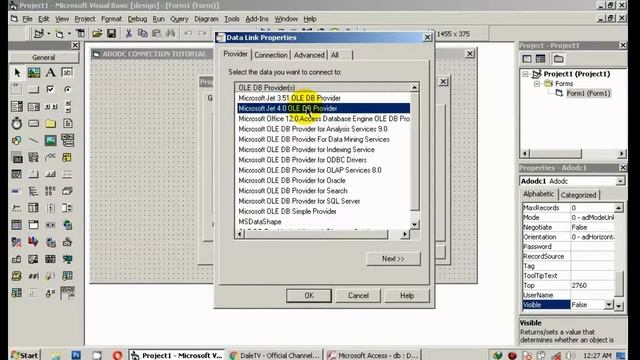Image resolution: width=640 pixels, height=360 pixels.
Task: Select the Shape control in the toolbox
Action: pyautogui.click(x=17, y=140)
